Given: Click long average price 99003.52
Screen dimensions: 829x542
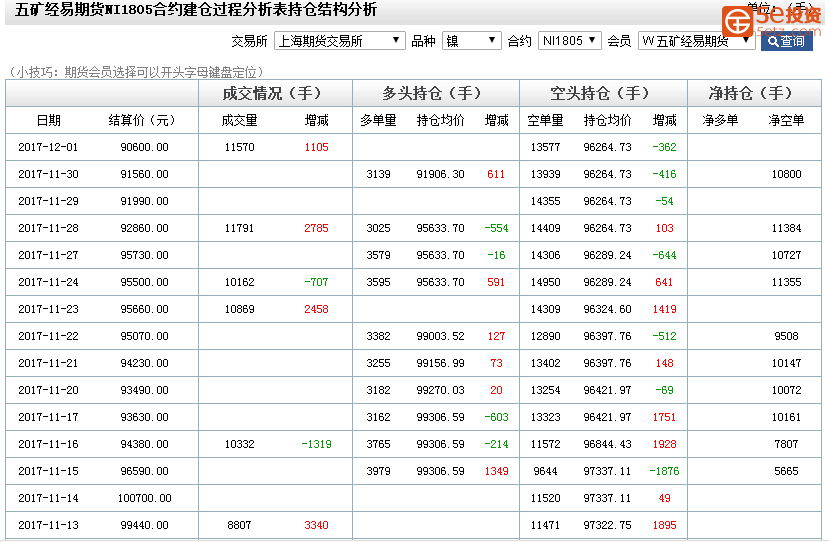Looking at the screenshot, I should click(440, 336).
